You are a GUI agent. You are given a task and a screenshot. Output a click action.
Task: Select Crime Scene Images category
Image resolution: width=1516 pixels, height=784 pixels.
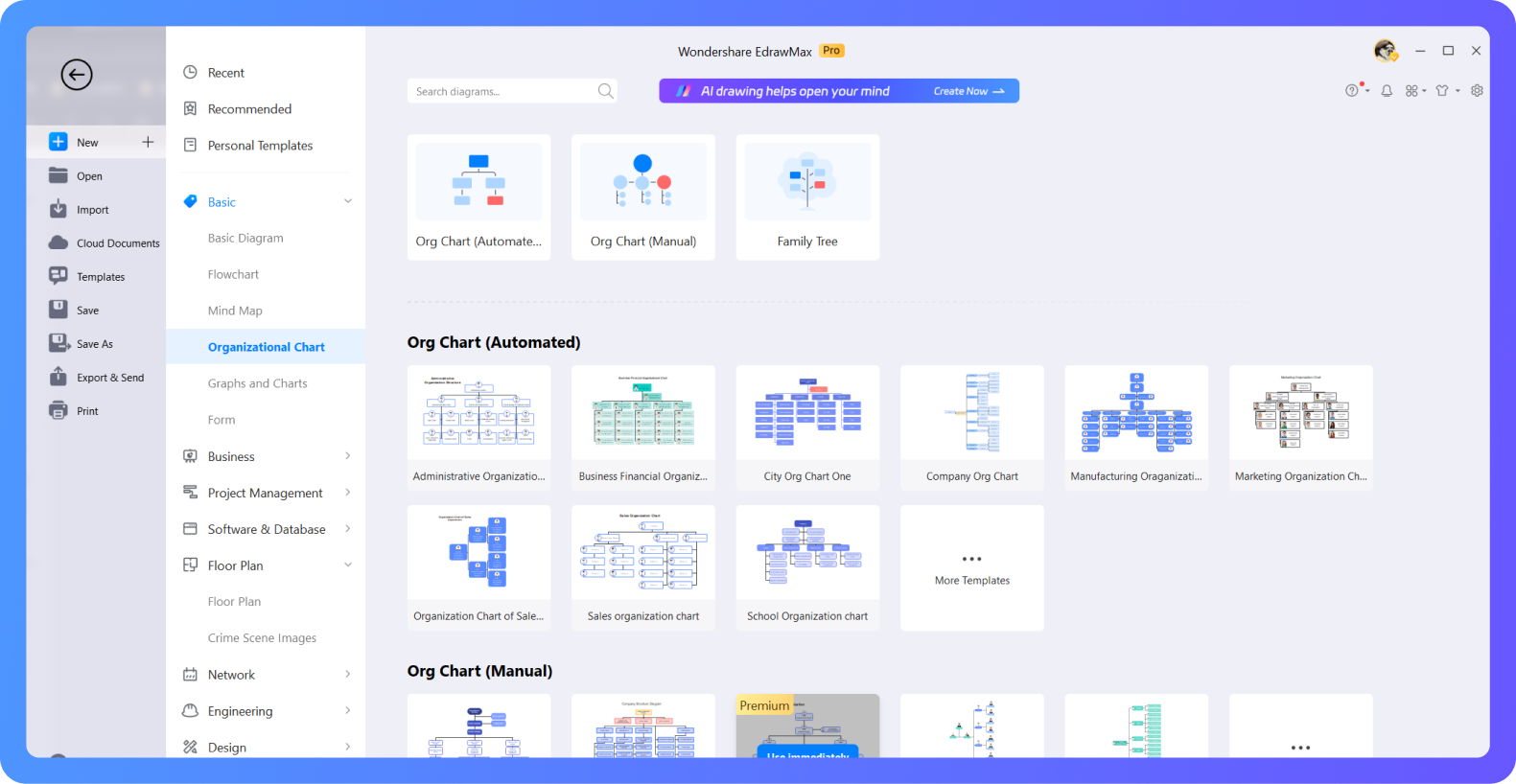pos(262,638)
